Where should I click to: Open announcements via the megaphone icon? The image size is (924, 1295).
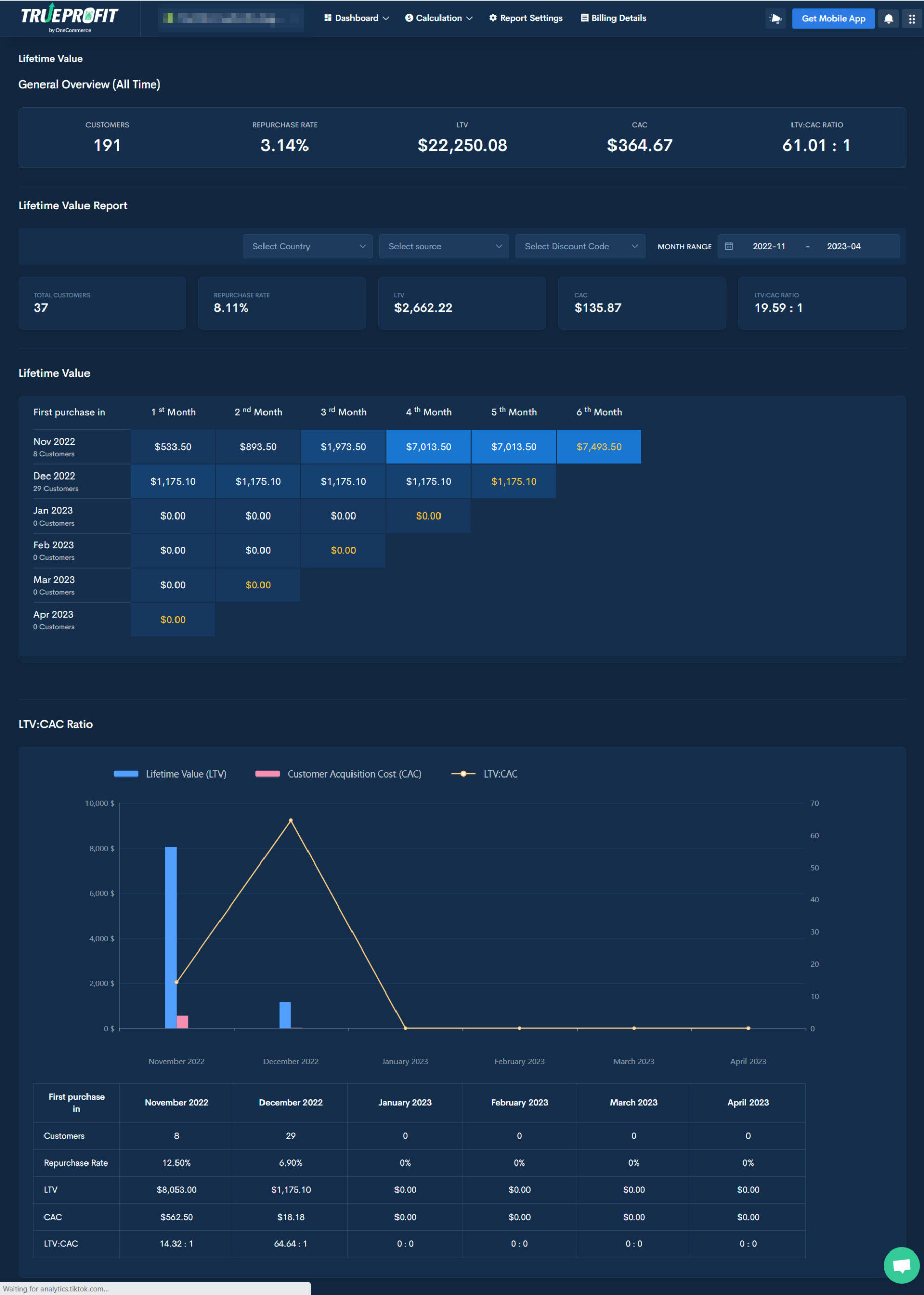(775, 18)
